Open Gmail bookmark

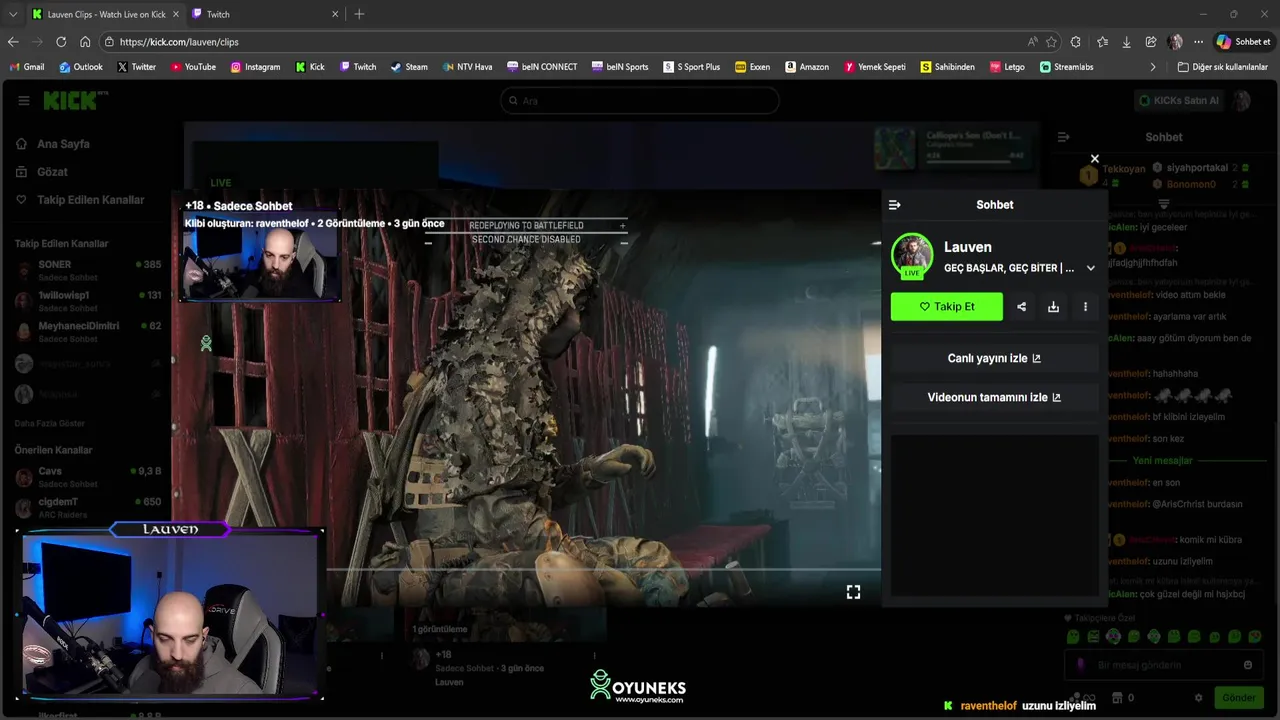[26, 67]
